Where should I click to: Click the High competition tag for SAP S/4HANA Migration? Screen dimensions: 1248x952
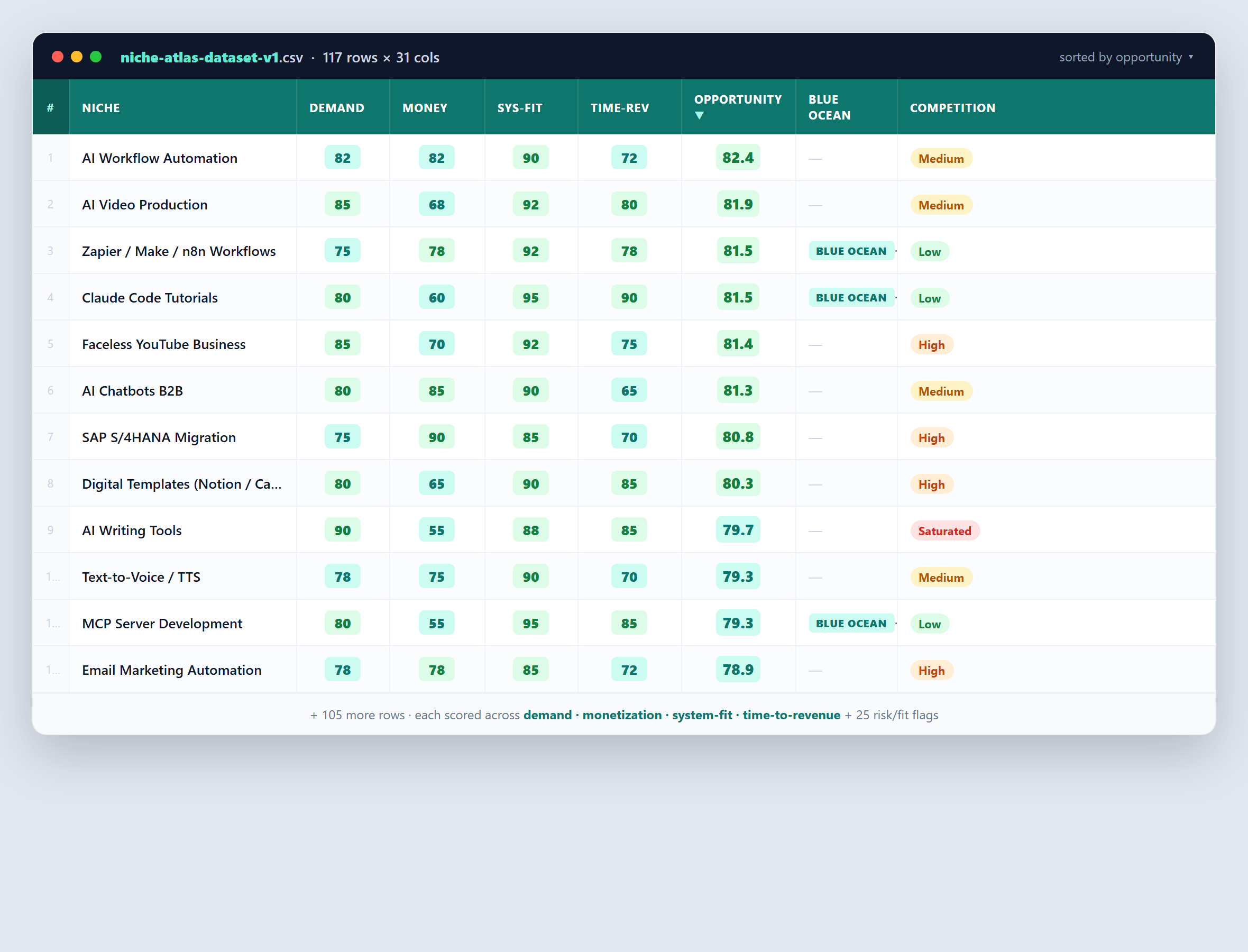[x=931, y=437]
